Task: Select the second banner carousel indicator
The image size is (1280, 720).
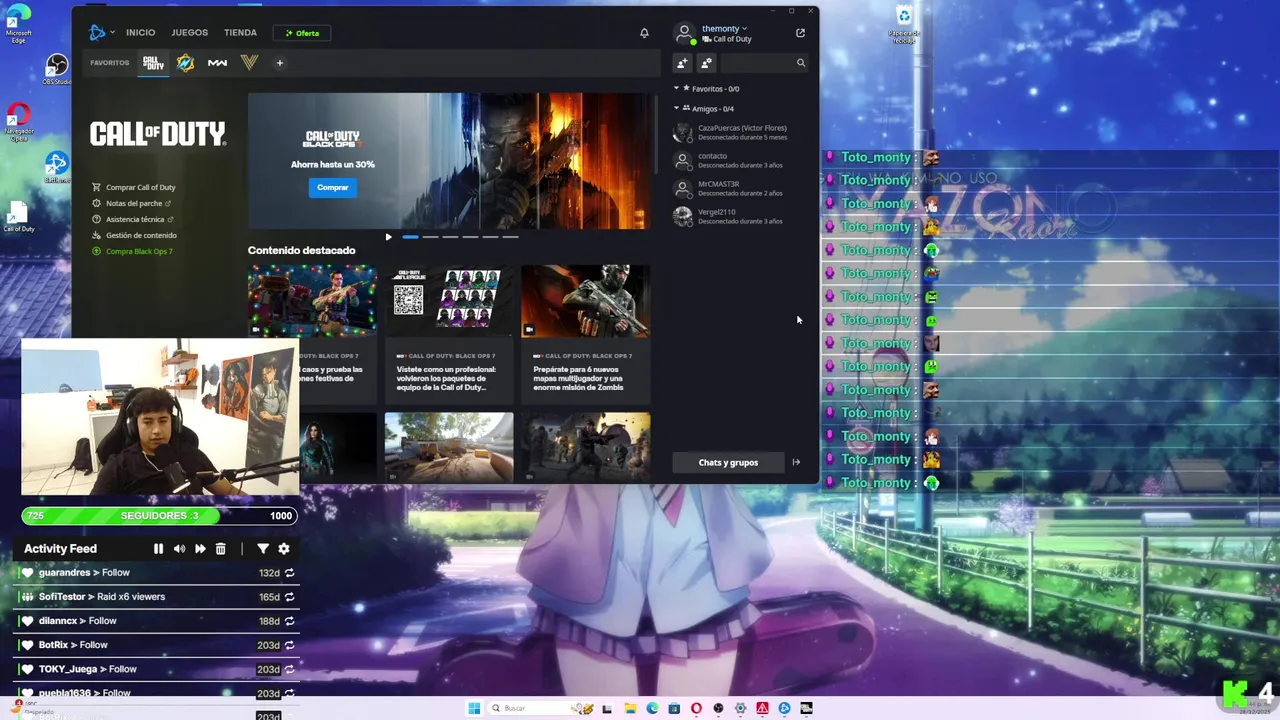Action: (430, 237)
